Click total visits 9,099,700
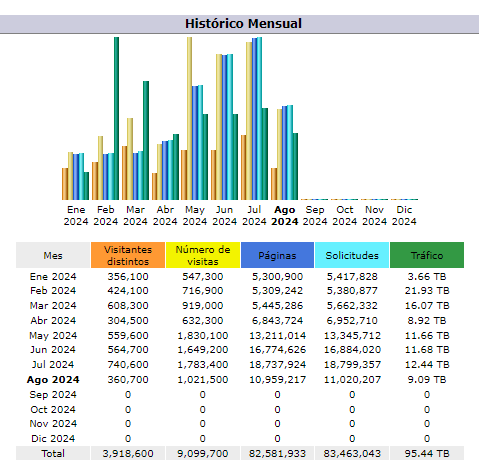 point(203,454)
